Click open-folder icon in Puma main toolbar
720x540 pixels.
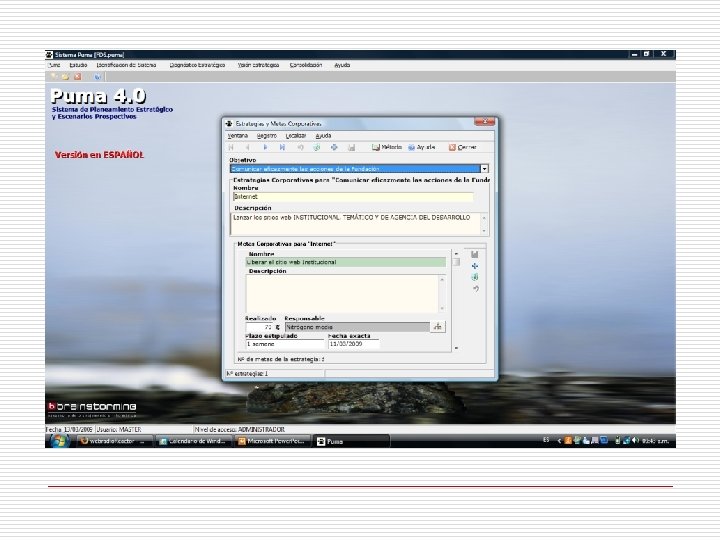66,77
